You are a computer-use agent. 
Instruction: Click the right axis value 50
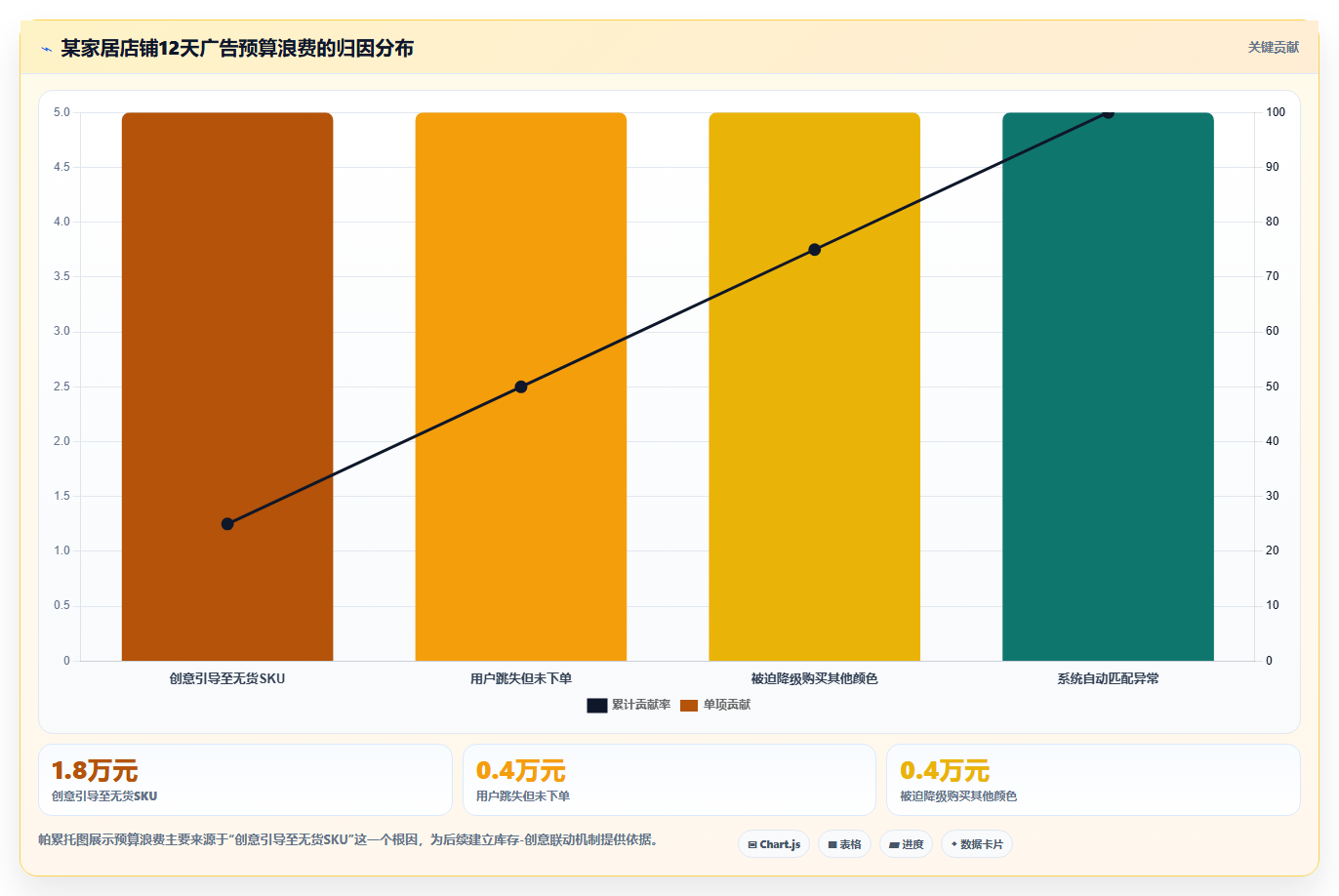coord(1273,387)
